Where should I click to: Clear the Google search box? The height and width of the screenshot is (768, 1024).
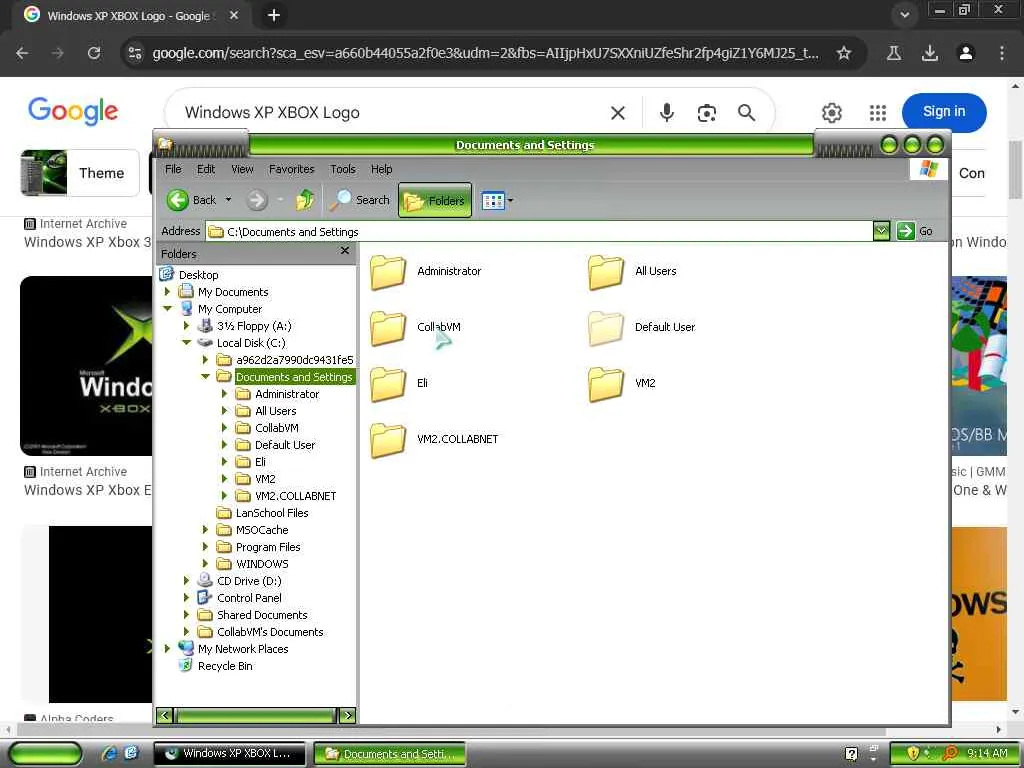pos(618,113)
